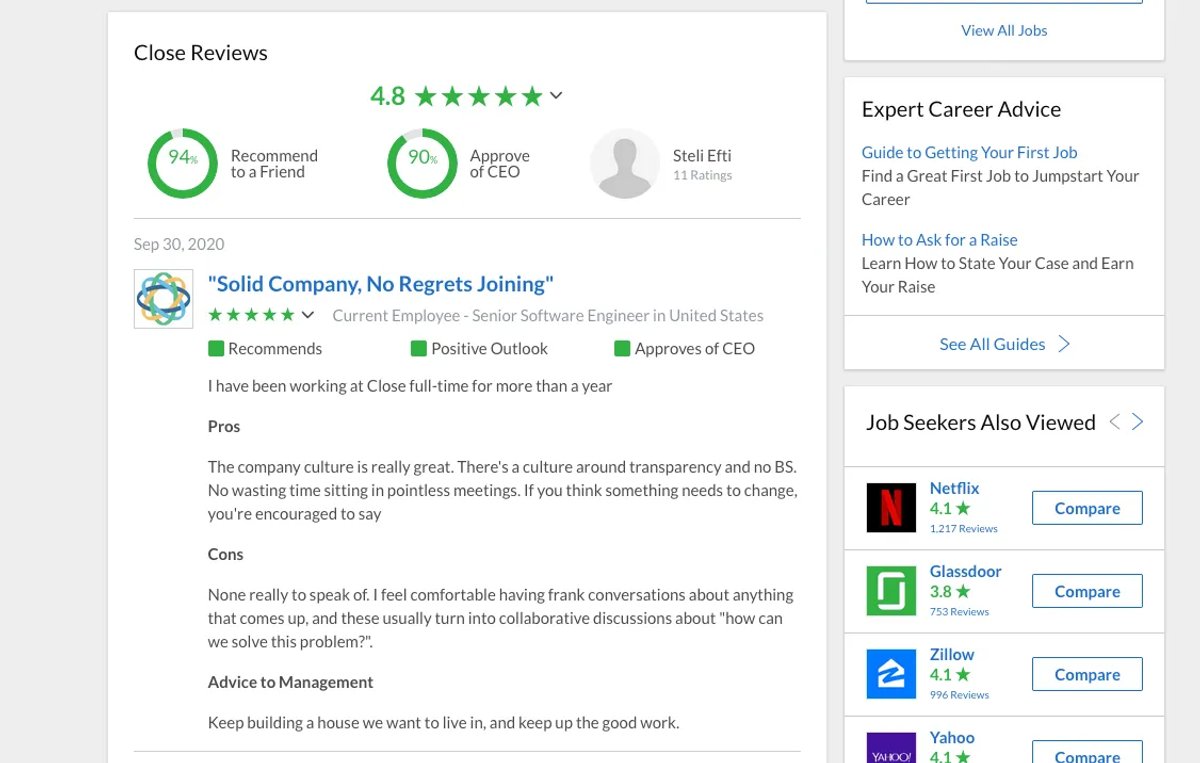This screenshot has height=763, width=1200.
Task: Open How to Ask for a Raise guide
Action: 939,239
